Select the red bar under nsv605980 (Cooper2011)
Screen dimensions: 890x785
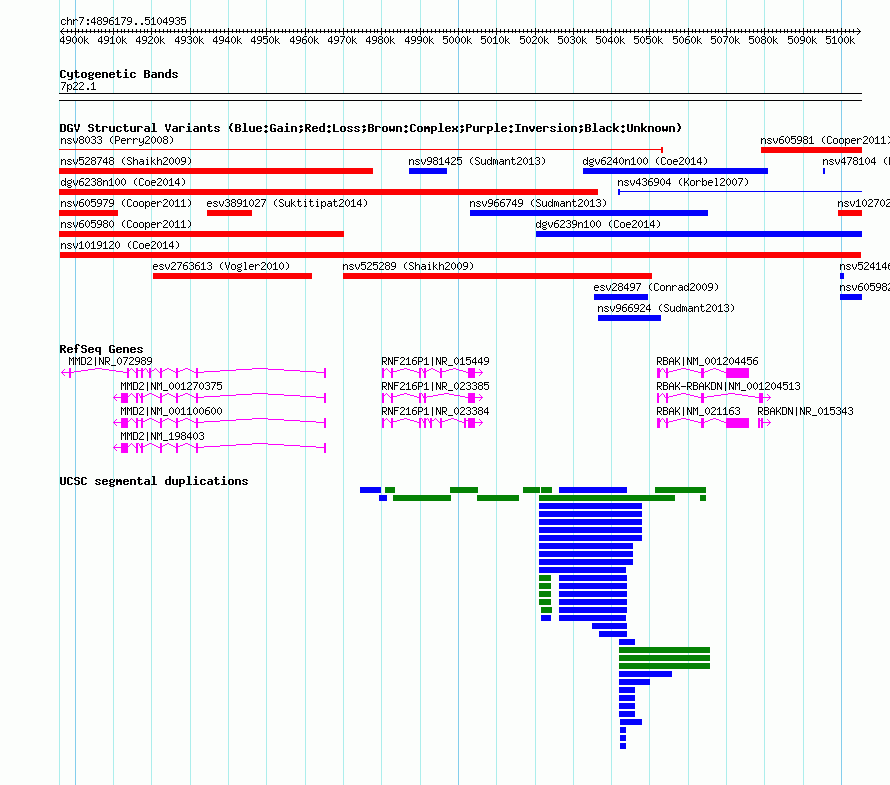201,234
